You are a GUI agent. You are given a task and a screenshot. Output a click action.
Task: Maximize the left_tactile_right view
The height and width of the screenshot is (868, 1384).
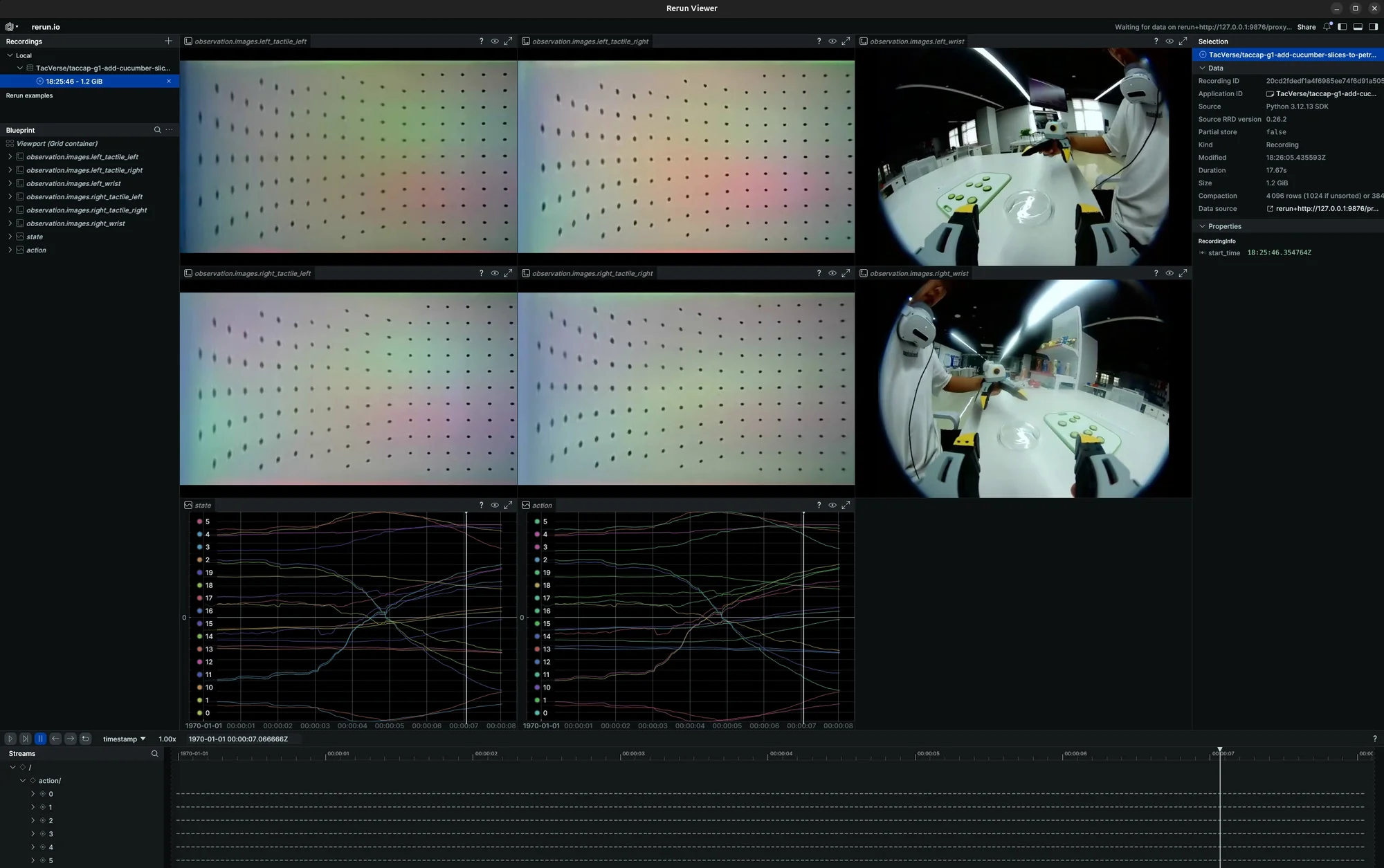pos(846,41)
